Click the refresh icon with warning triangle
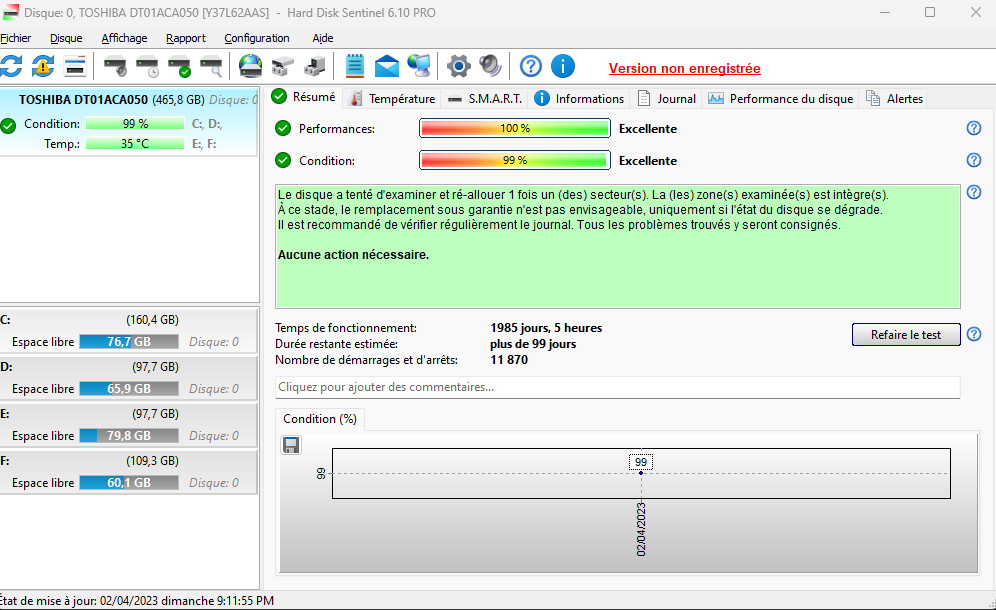 coord(43,66)
